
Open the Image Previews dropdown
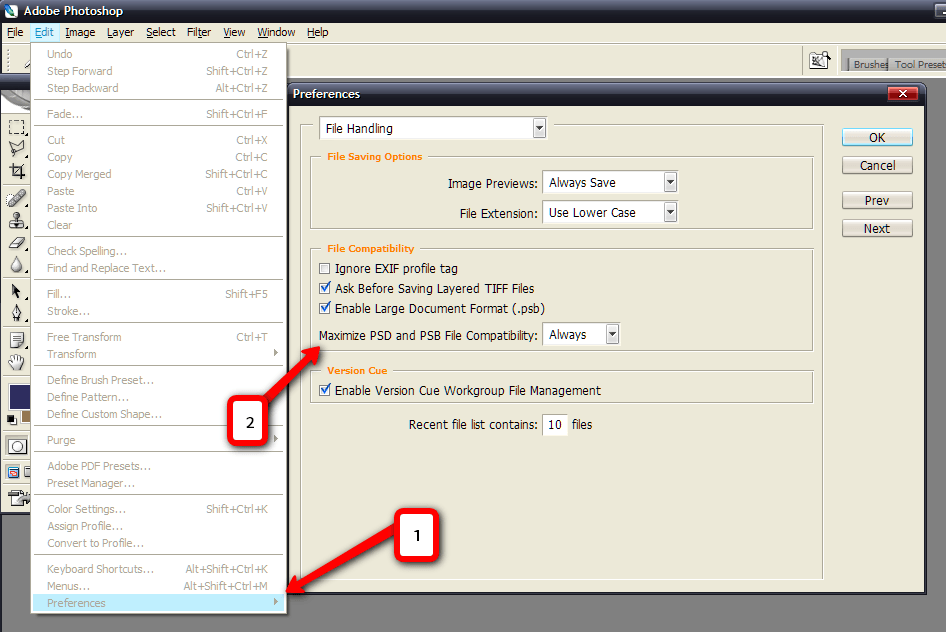pos(670,183)
